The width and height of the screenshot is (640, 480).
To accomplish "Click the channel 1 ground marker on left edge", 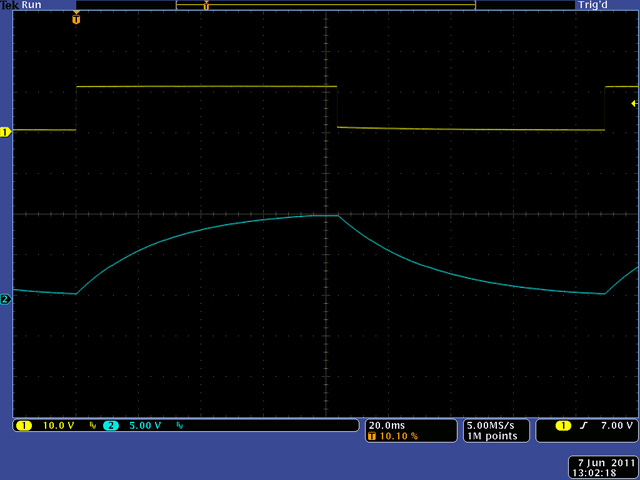I will (x=5, y=131).
